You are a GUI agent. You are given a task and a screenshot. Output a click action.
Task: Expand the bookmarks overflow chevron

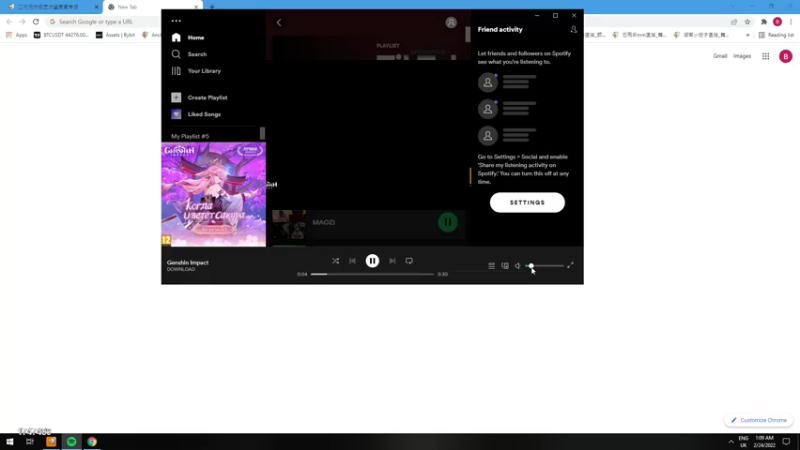pyautogui.click(x=747, y=35)
